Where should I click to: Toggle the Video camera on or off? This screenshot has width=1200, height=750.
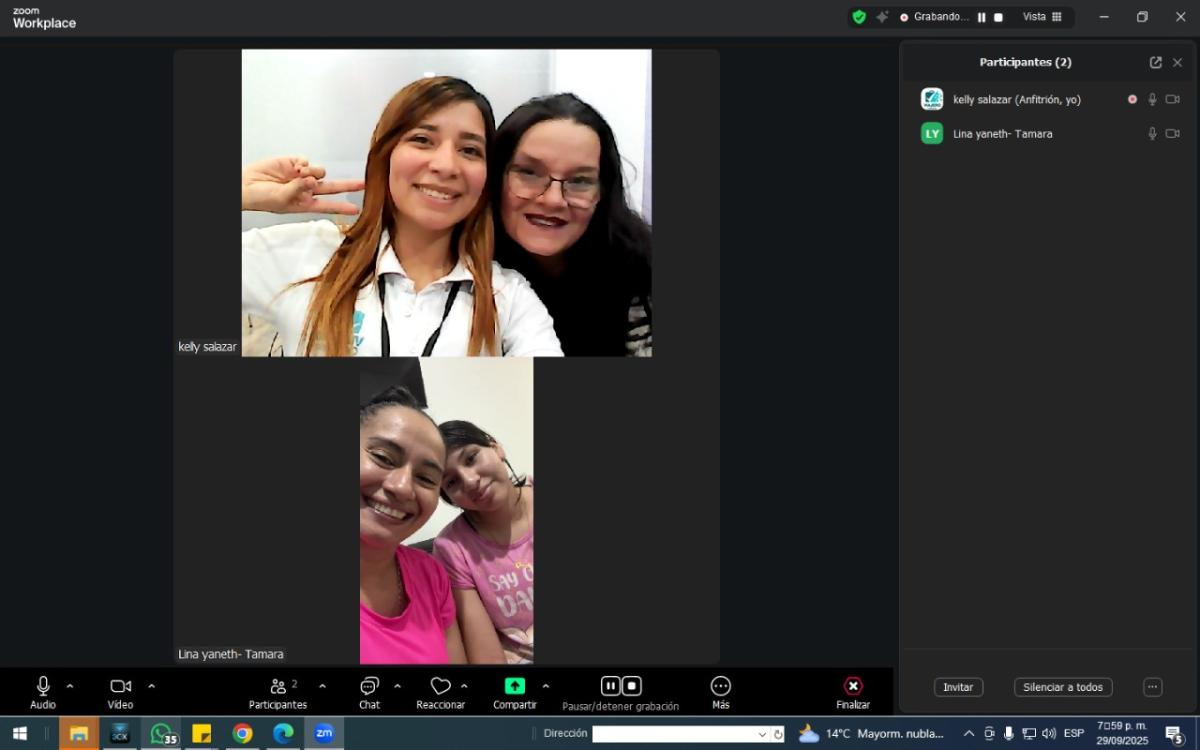click(x=120, y=686)
